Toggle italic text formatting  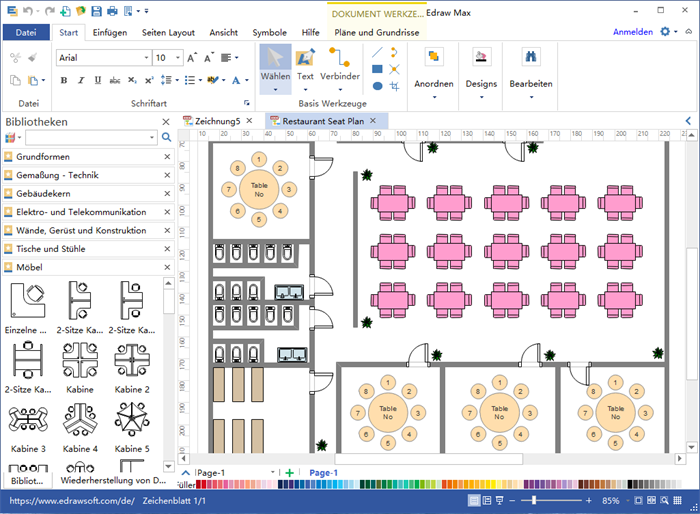click(x=81, y=80)
